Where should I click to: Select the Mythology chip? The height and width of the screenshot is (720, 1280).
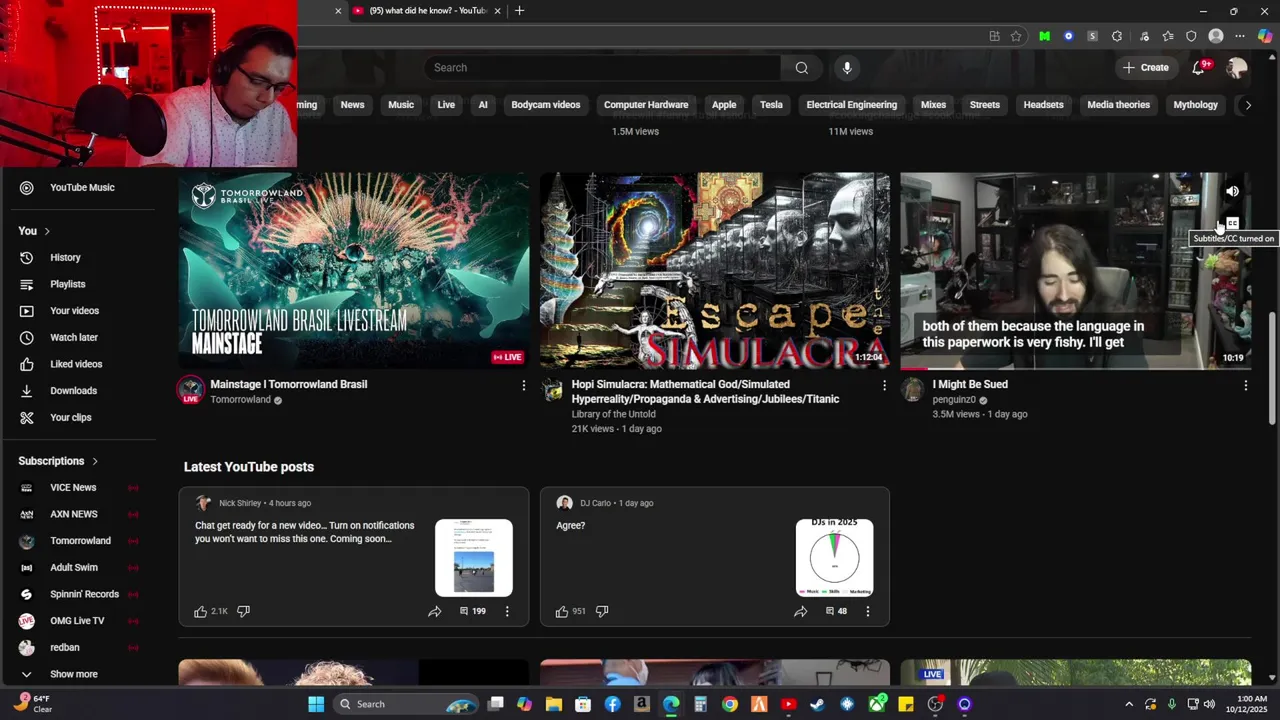(x=1195, y=105)
